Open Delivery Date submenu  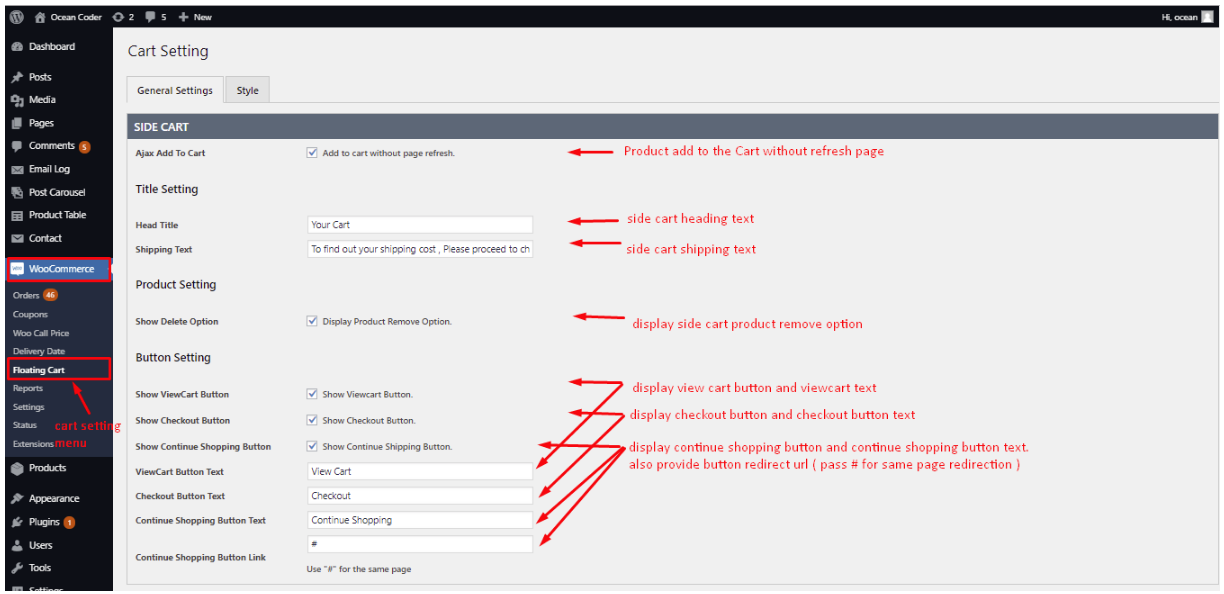39,351
